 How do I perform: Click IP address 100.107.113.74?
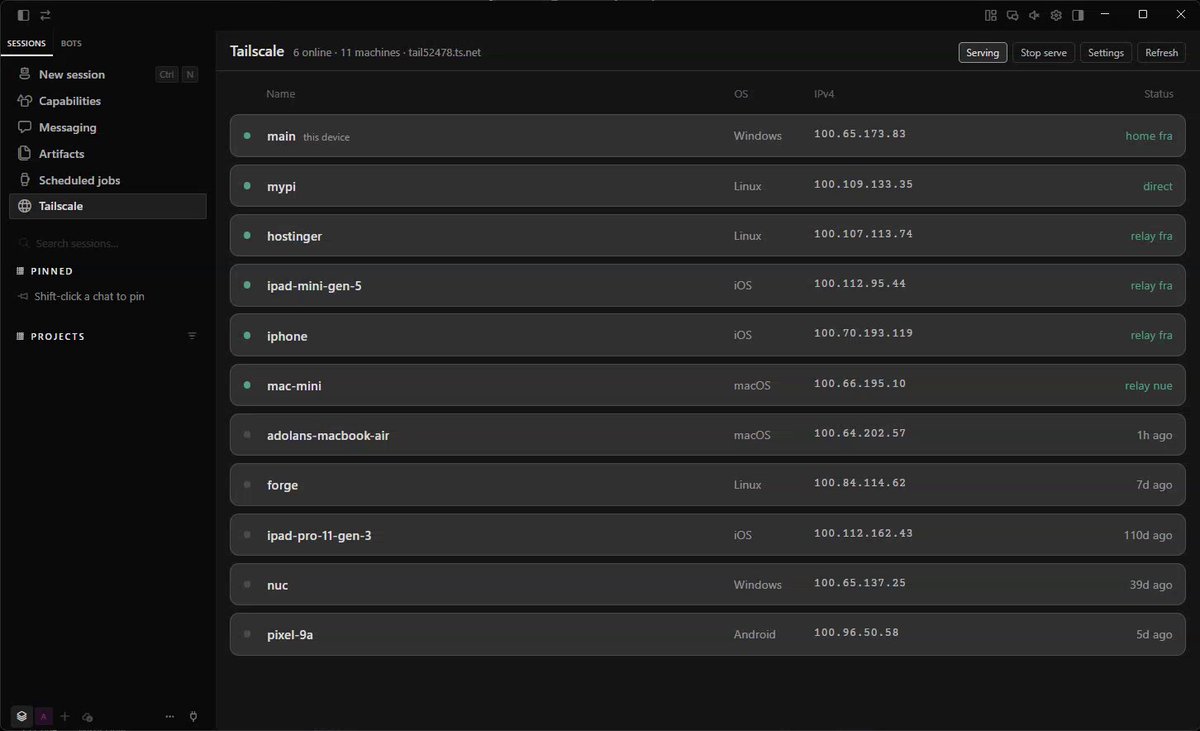point(863,234)
